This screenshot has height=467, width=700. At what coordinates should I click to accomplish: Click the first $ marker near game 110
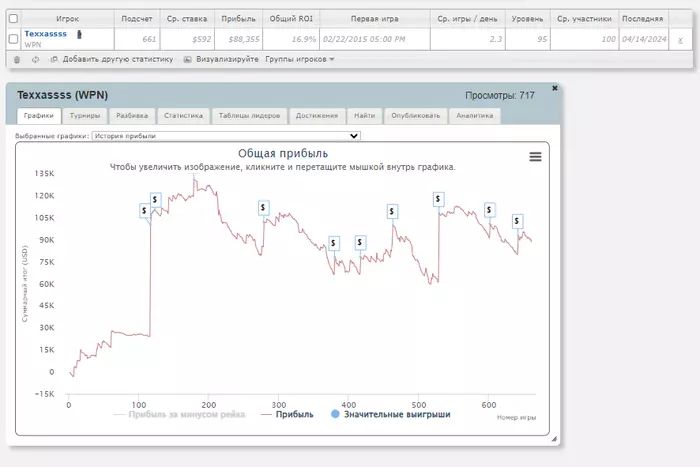point(144,210)
